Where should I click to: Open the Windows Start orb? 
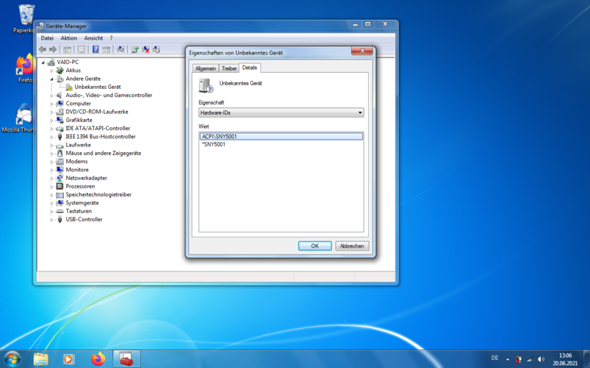point(12,359)
